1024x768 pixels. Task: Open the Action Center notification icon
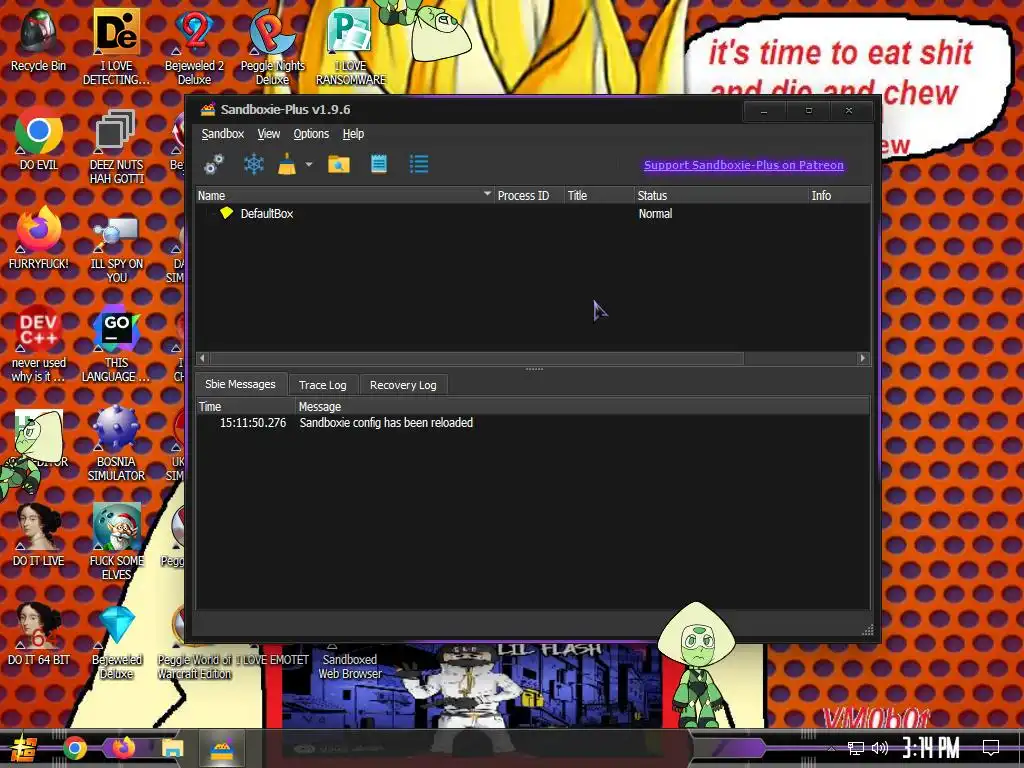(991, 748)
